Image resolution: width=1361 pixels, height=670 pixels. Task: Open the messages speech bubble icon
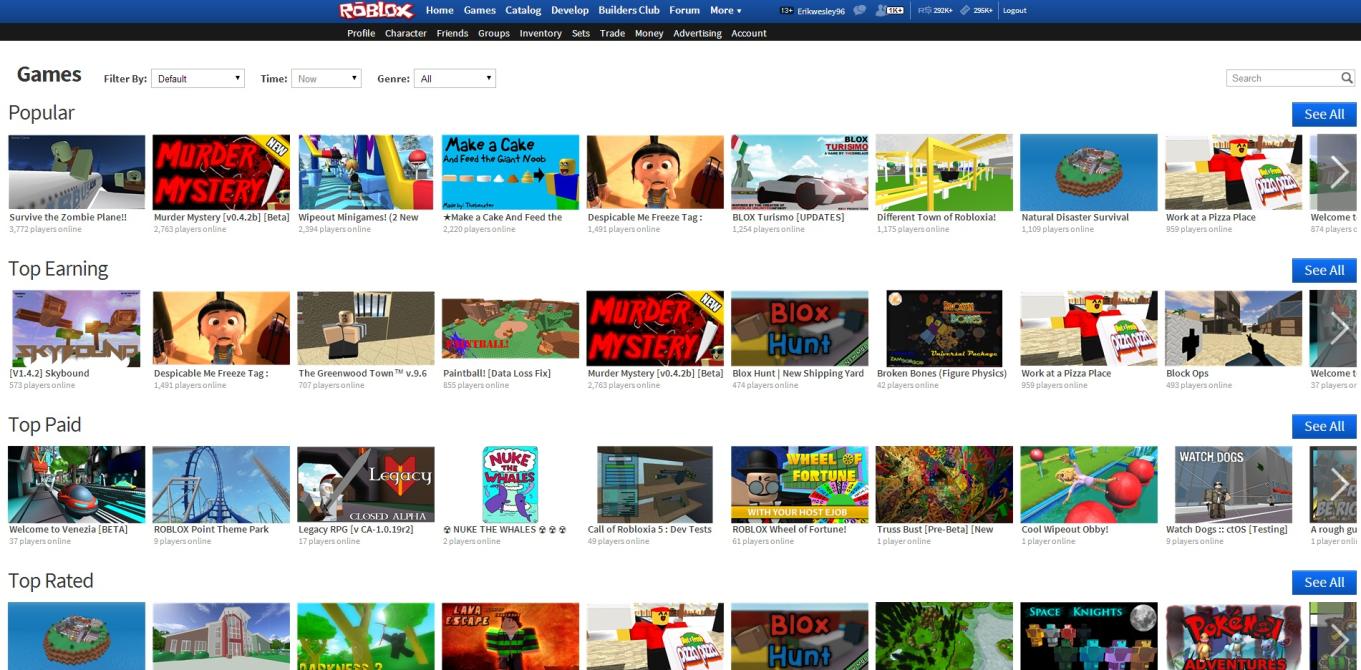(x=859, y=10)
